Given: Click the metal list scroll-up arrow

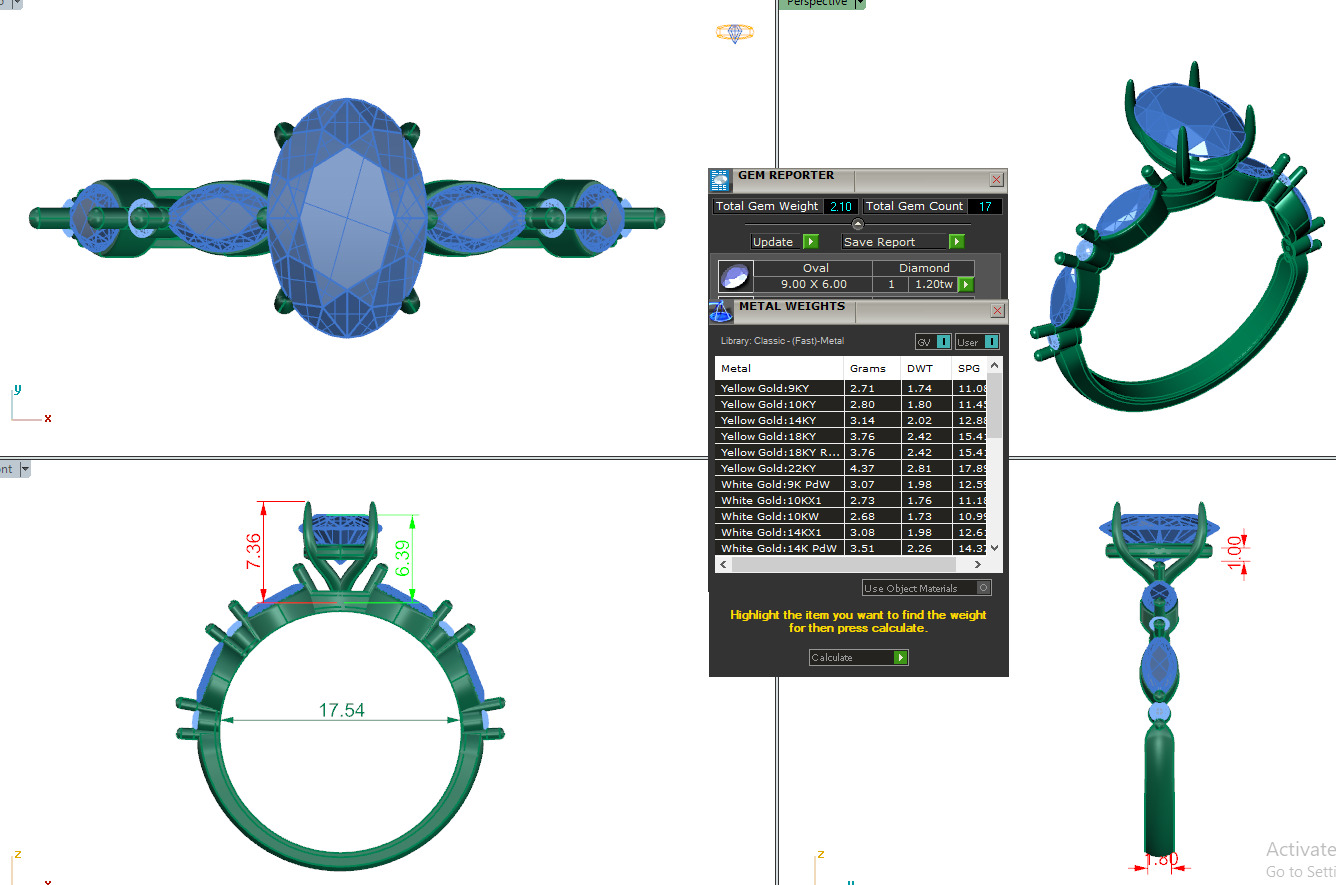Looking at the screenshot, I should pos(995,365).
